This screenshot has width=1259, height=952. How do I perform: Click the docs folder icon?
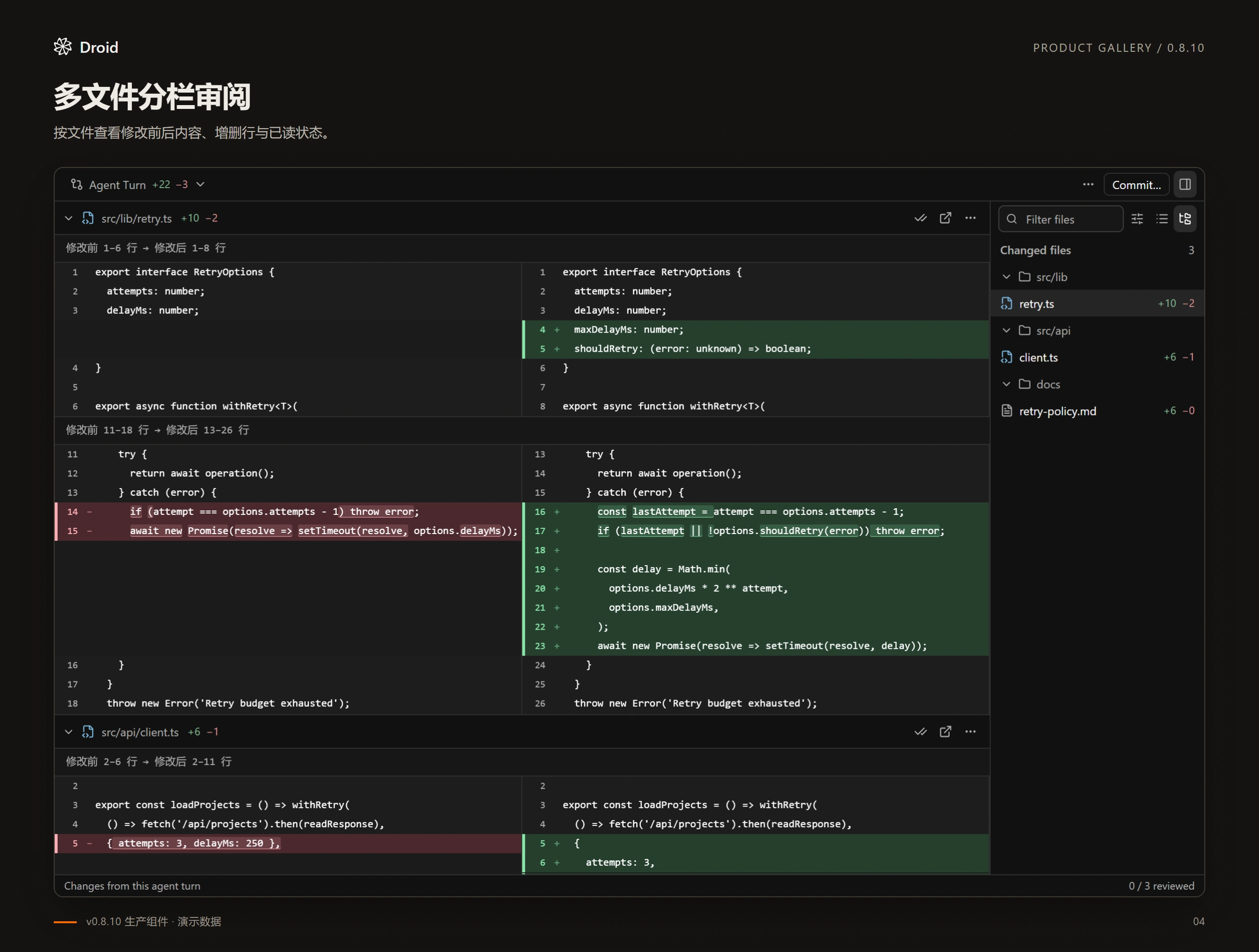(x=1024, y=384)
